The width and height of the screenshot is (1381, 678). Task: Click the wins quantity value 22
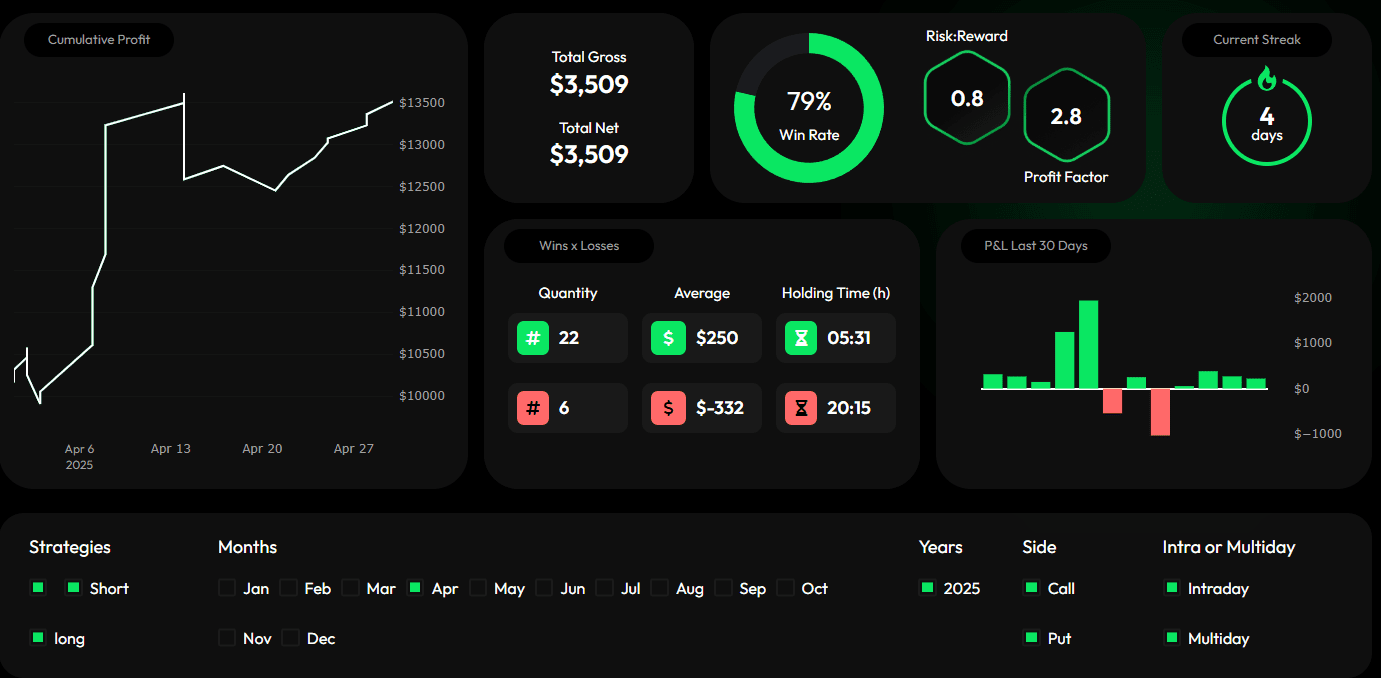point(569,338)
